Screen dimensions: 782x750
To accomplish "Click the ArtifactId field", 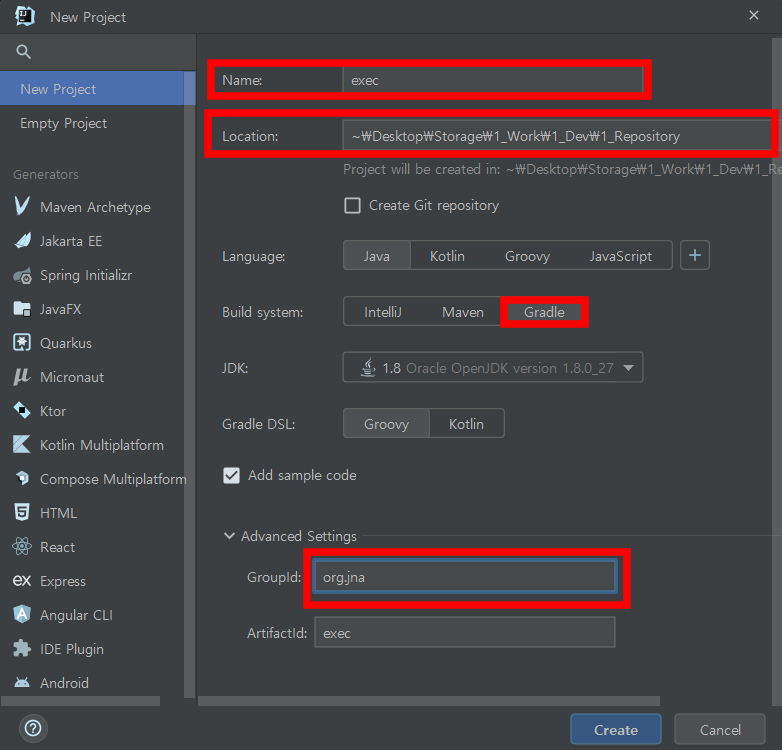I will point(465,632).
